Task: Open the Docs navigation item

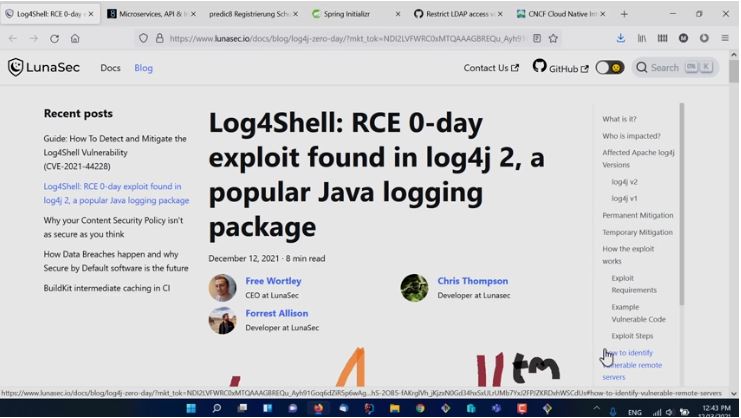Action: [x=111, y=68]
